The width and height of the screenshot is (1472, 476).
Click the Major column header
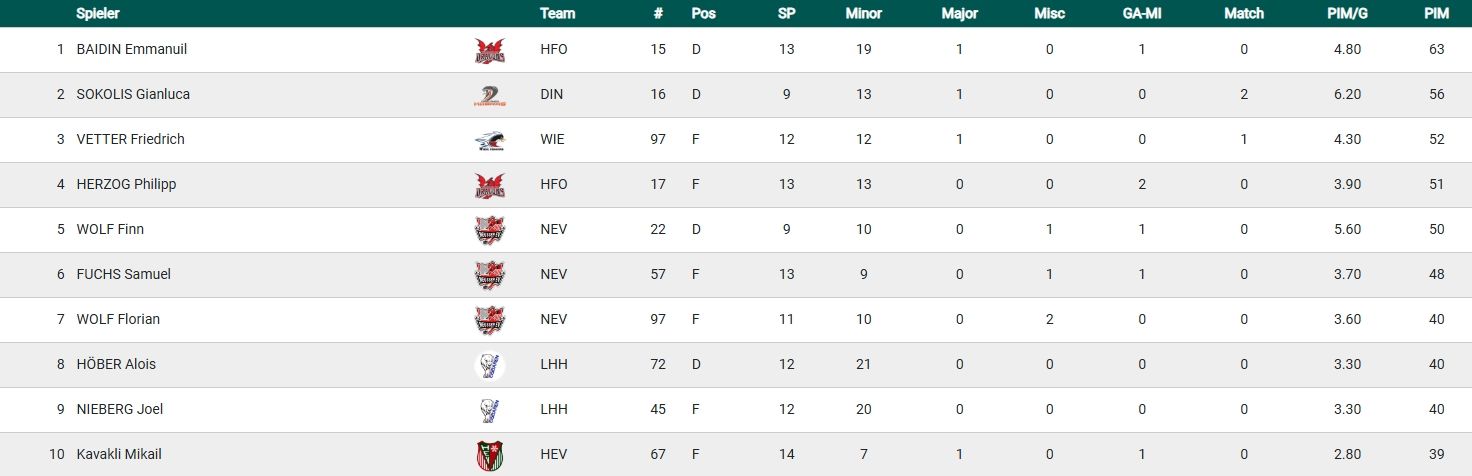(x=959, y=14)
